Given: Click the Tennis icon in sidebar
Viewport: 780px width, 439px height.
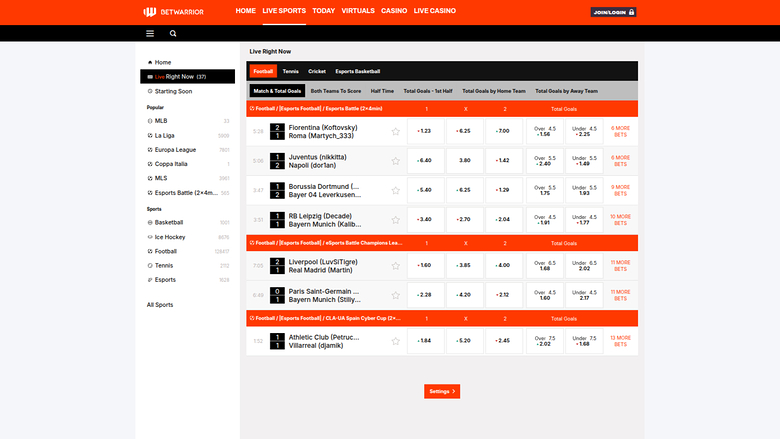Looking at the screenshot, I should [x=150, y=265].
